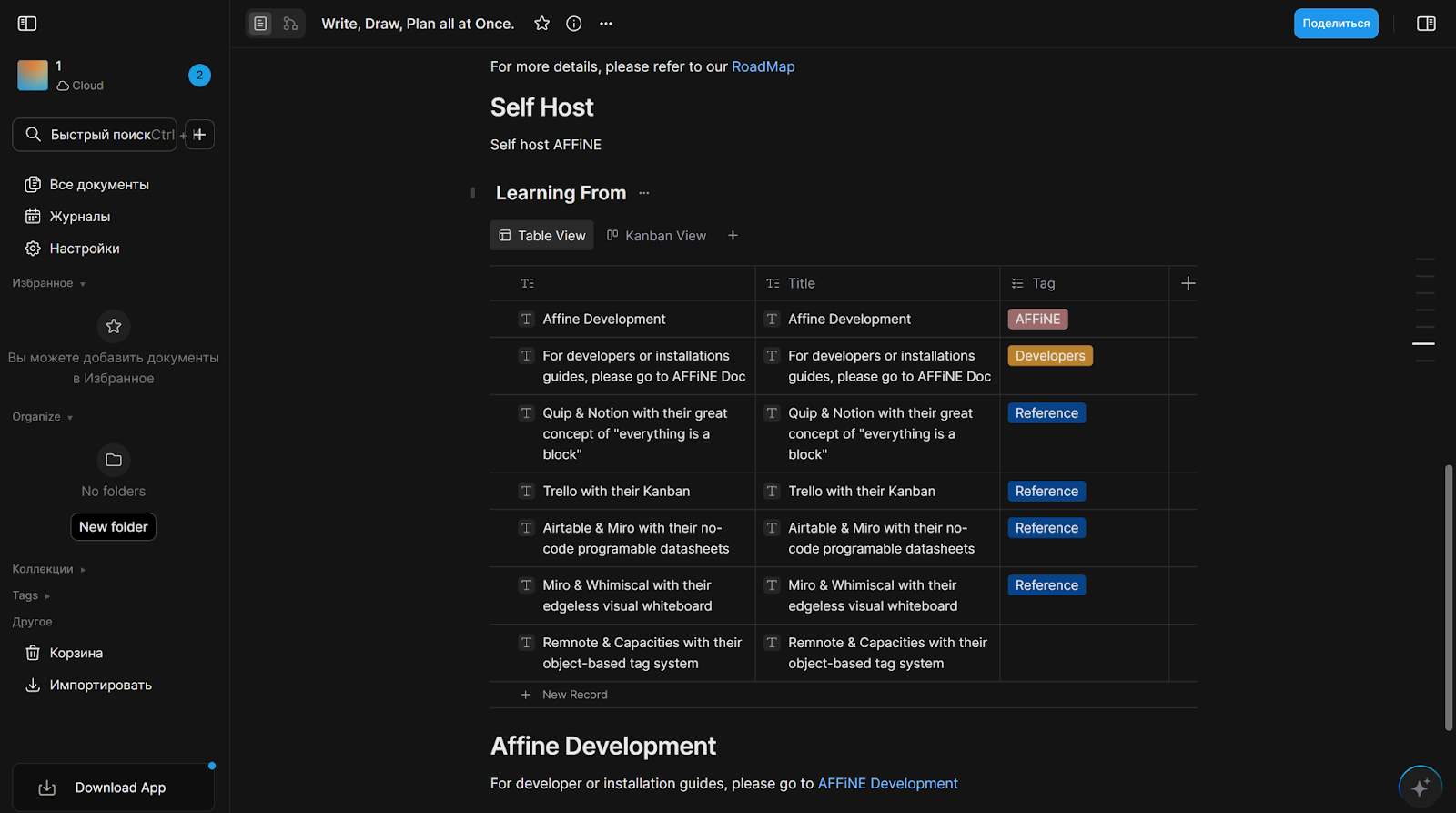
Task: Collapse the Organize section
Action: (x=43, y=417)
